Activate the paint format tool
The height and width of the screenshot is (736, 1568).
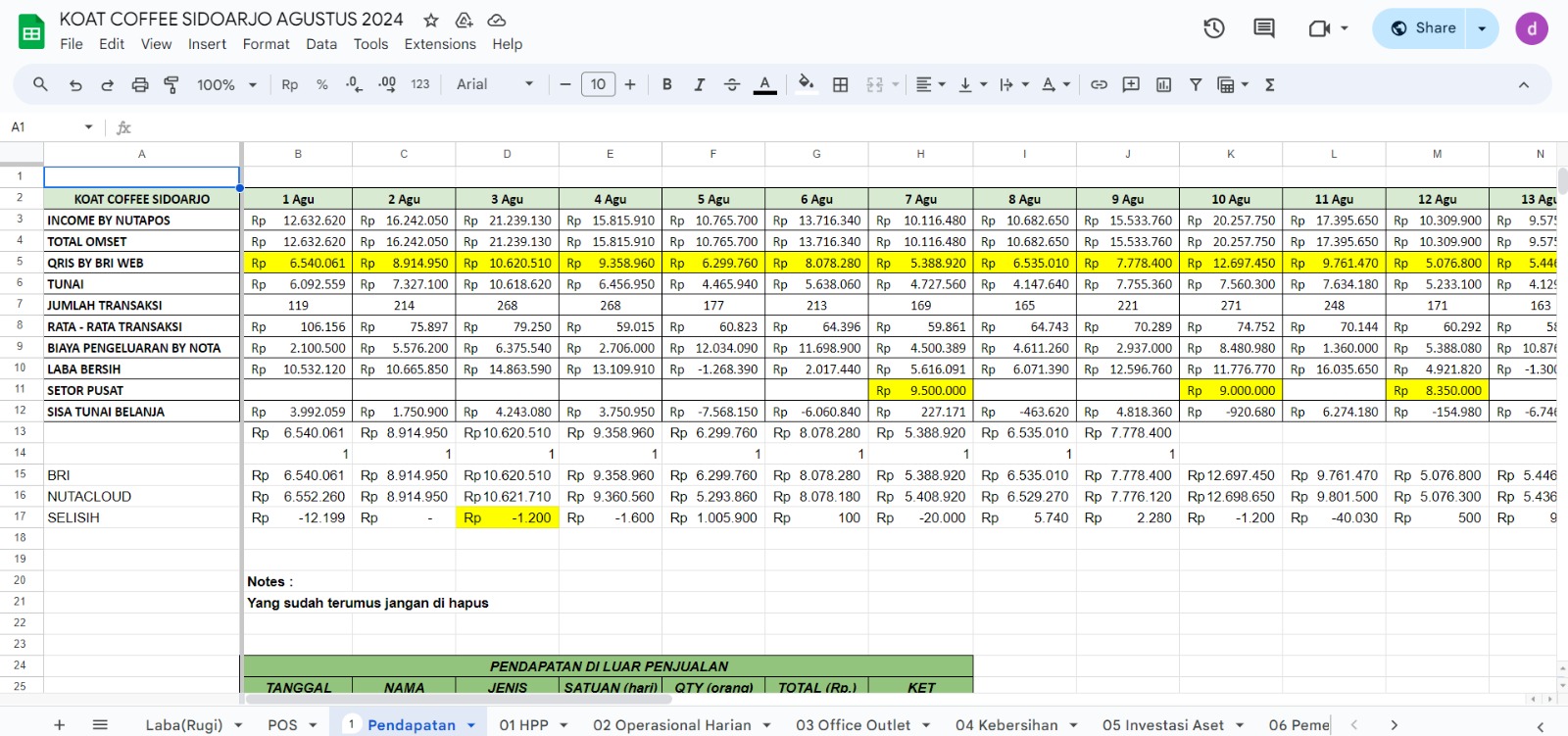(x=171, y=84)
